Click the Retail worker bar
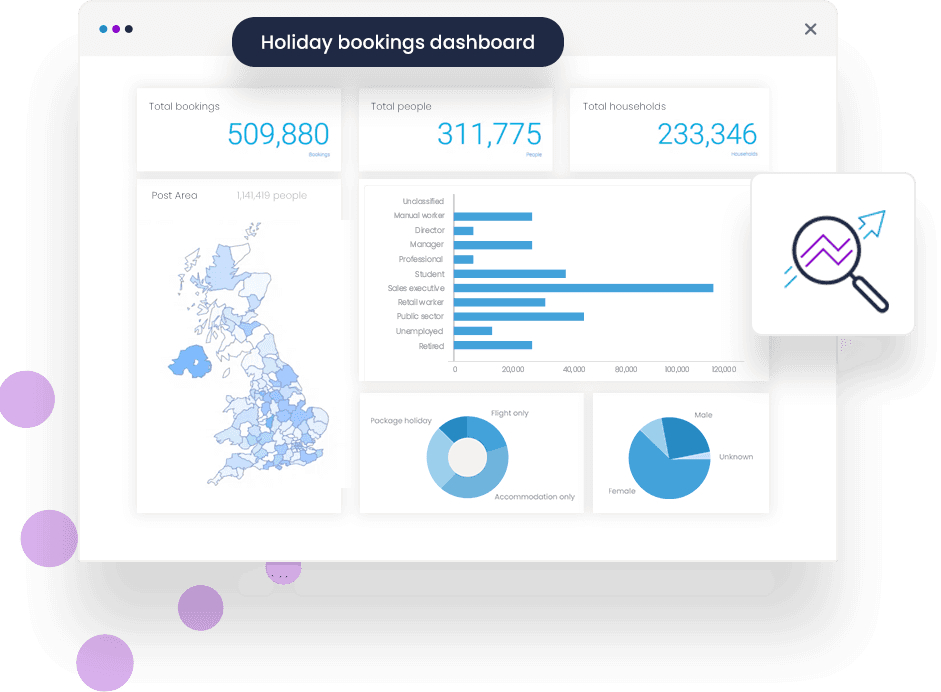Viewport: 941px width, 692px height. point(499,302)
